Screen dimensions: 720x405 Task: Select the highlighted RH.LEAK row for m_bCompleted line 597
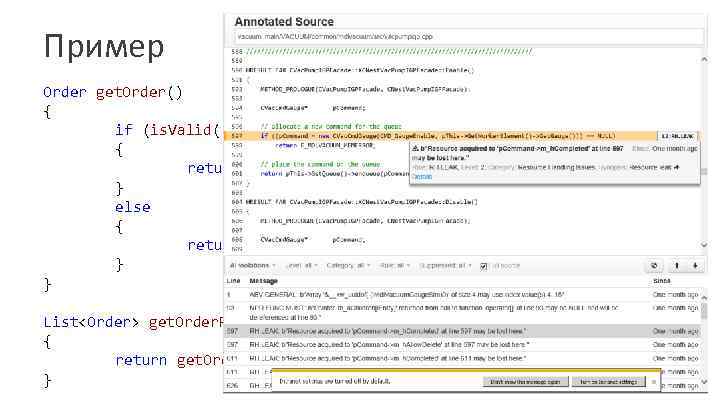[x=463, y=331]
